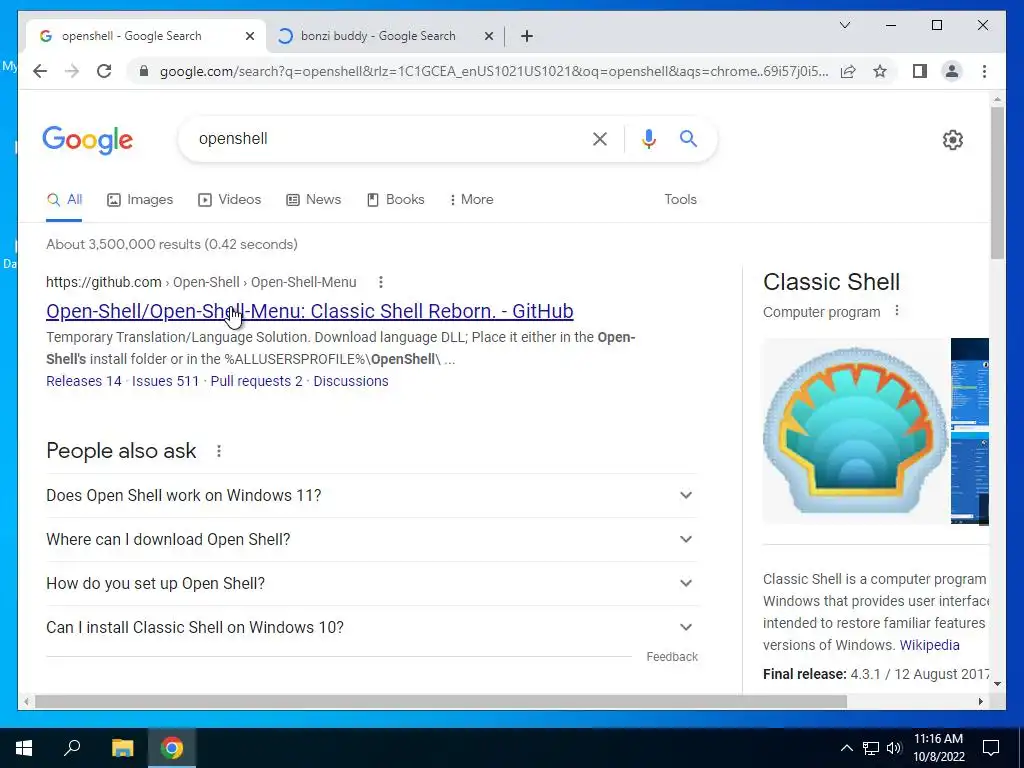The height and width of the screenshot is (768, 1024).
Task: Open three-dot options for GitHub result
Action: [x=381, y=282]
